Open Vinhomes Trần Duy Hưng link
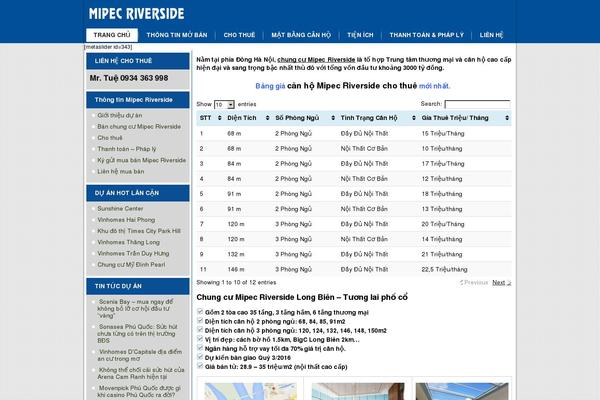This screenshot has height=400, width=600. pyautogui.click(x=133, y=253)
